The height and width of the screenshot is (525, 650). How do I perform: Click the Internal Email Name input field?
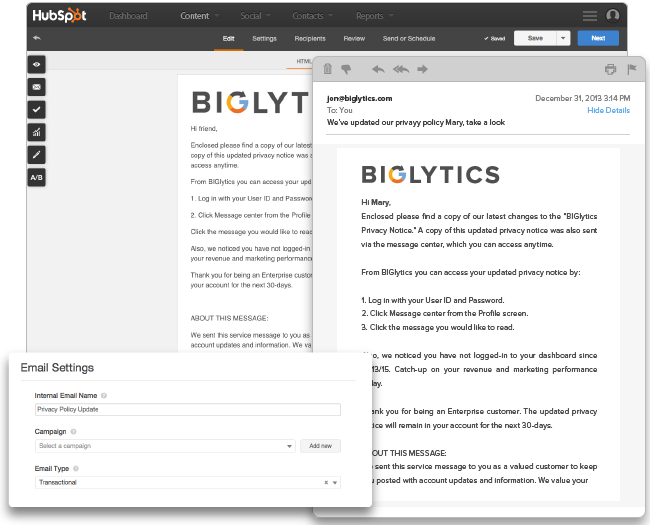pyautogui.click(x=187, y=409)
